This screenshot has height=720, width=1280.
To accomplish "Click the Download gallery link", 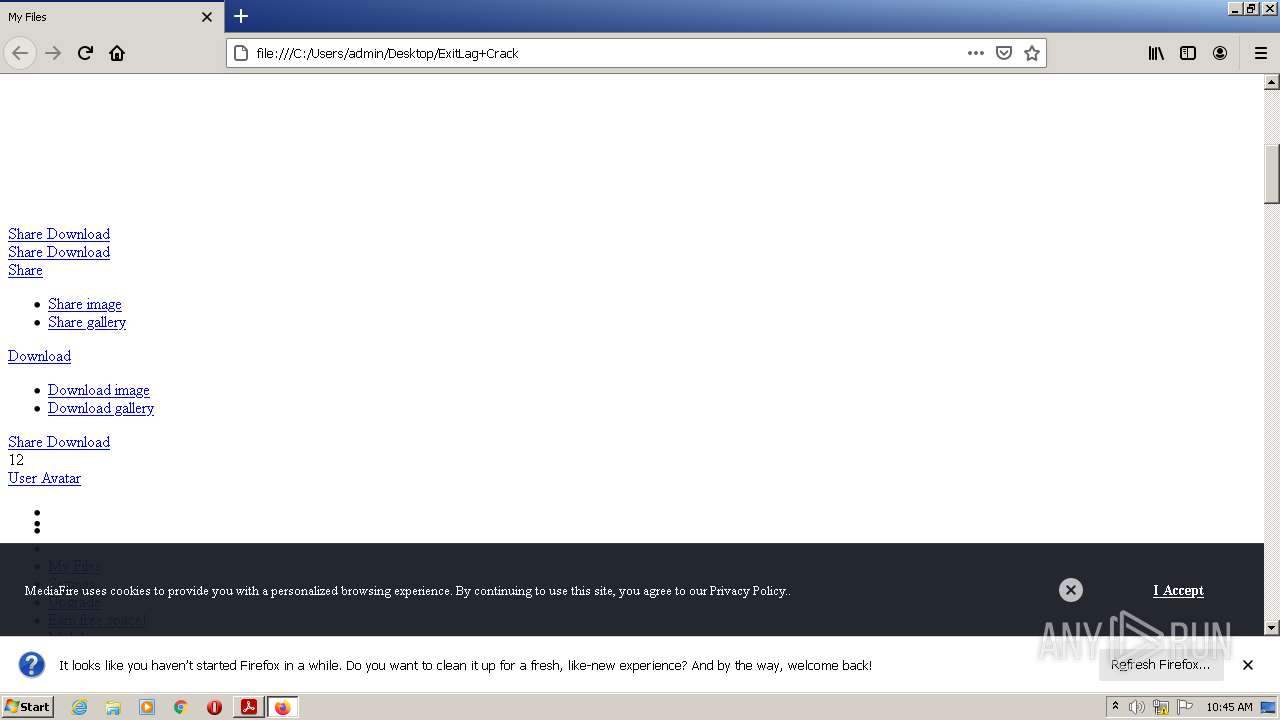I will (101, 408).
